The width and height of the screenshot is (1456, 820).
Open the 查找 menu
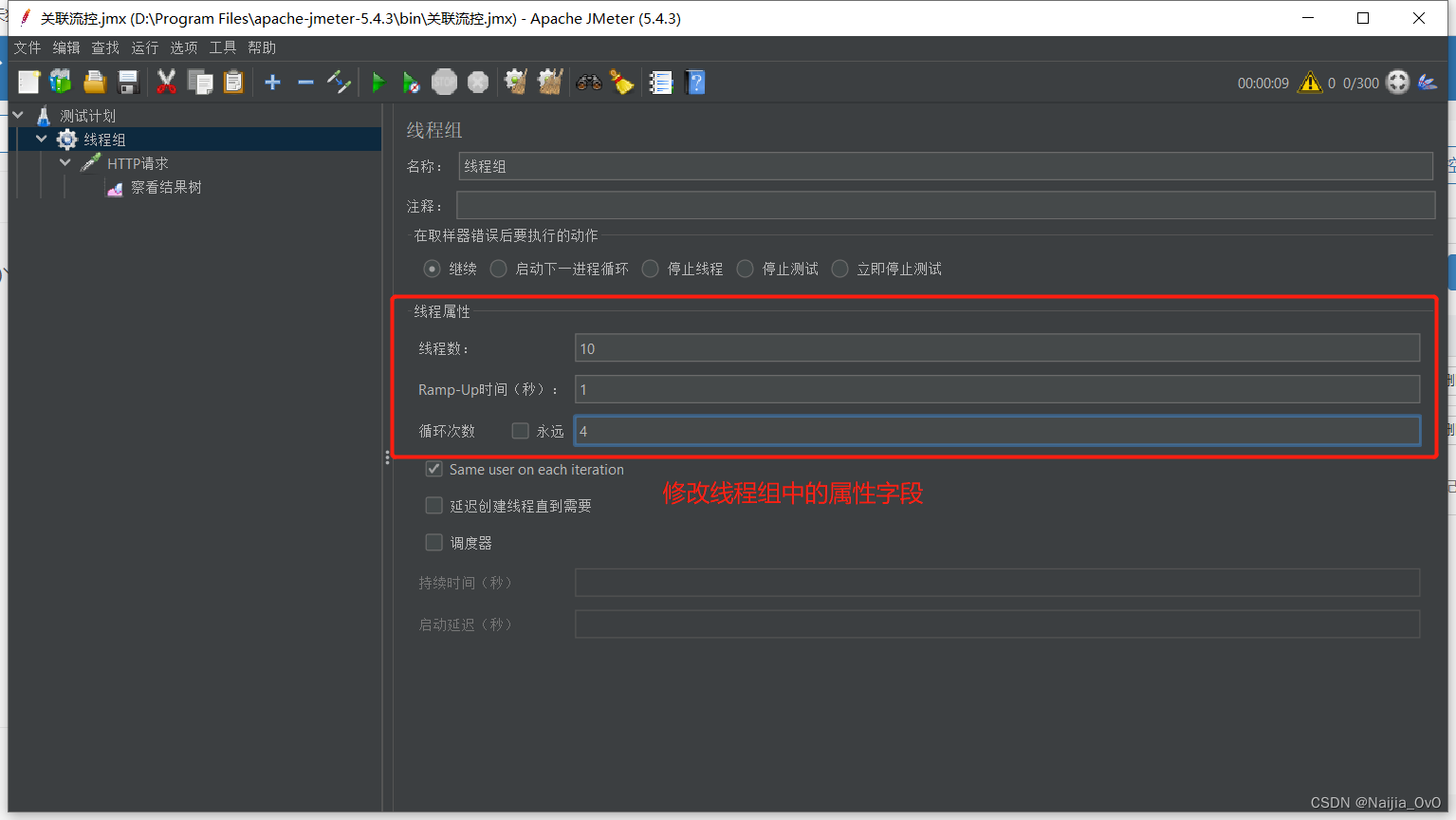point(105,47)
